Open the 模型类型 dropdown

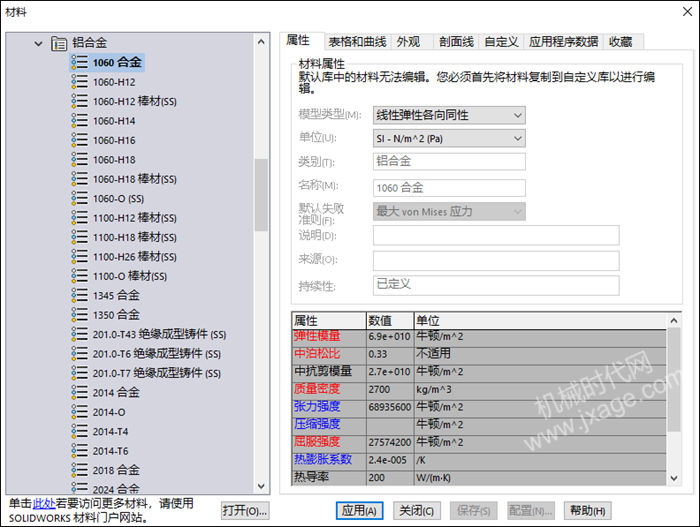coord(449,115)
